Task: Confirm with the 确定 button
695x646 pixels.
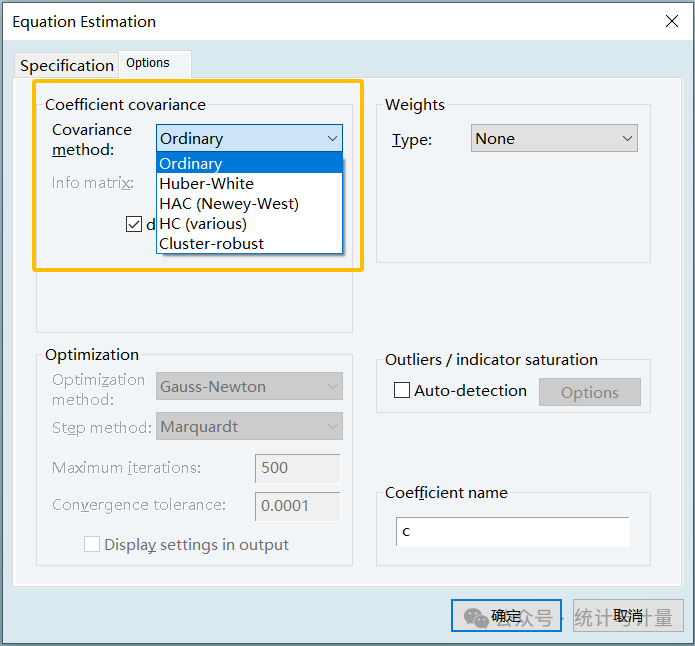Action: (506, 615)
